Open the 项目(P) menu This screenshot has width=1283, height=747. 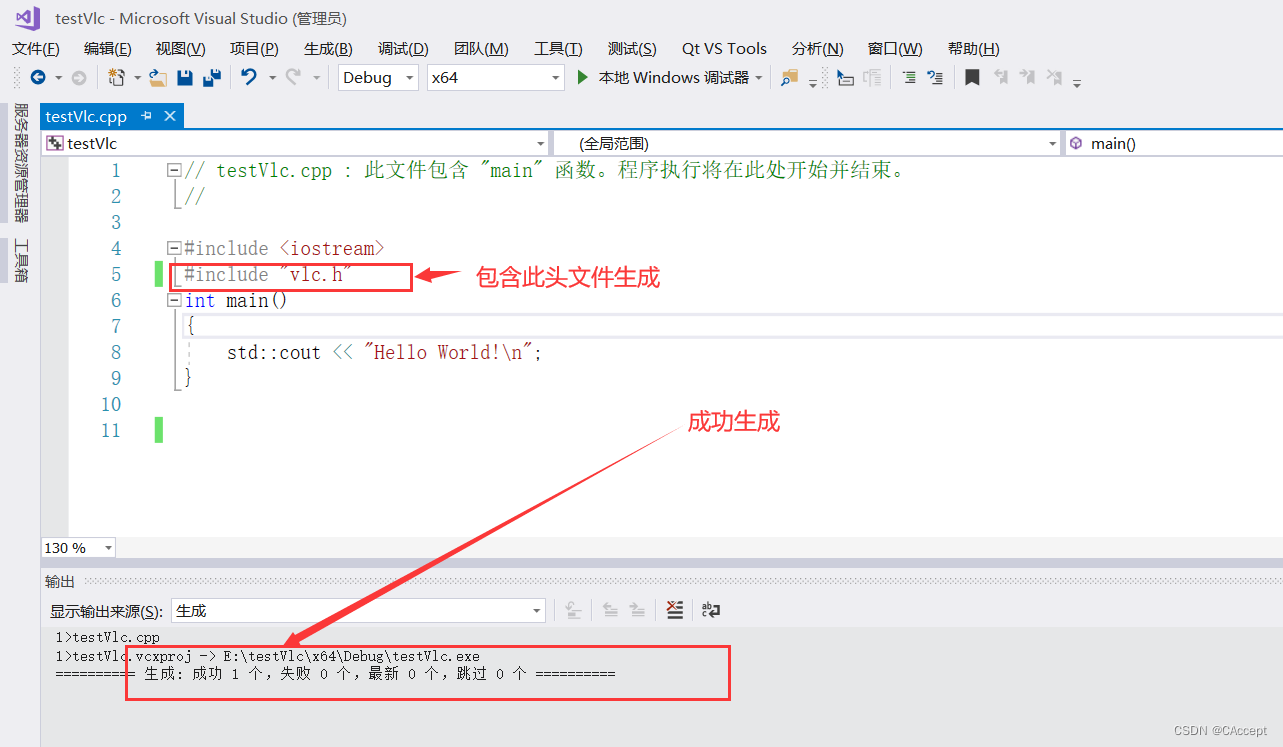tap(254, 48)
